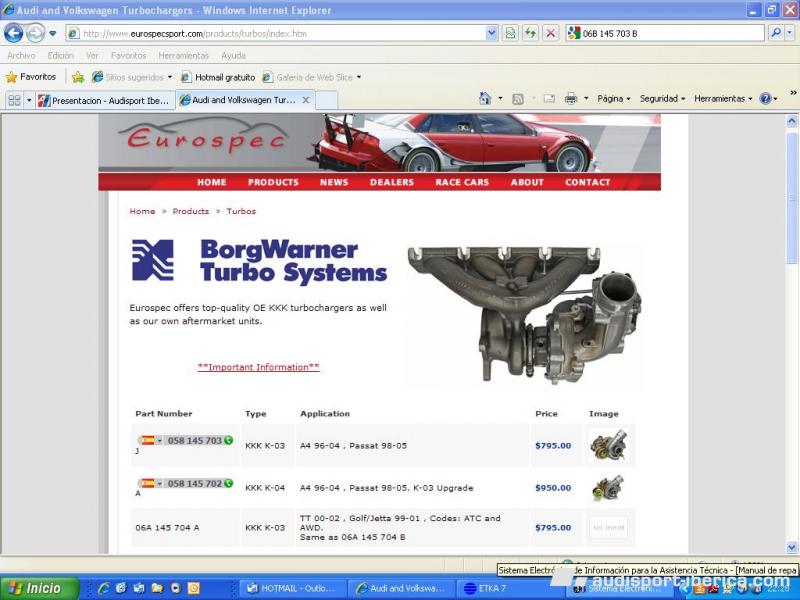Screen dimensions: 800x600
Task: Toggle the Compatibility View icon
Action: [510, 34]
